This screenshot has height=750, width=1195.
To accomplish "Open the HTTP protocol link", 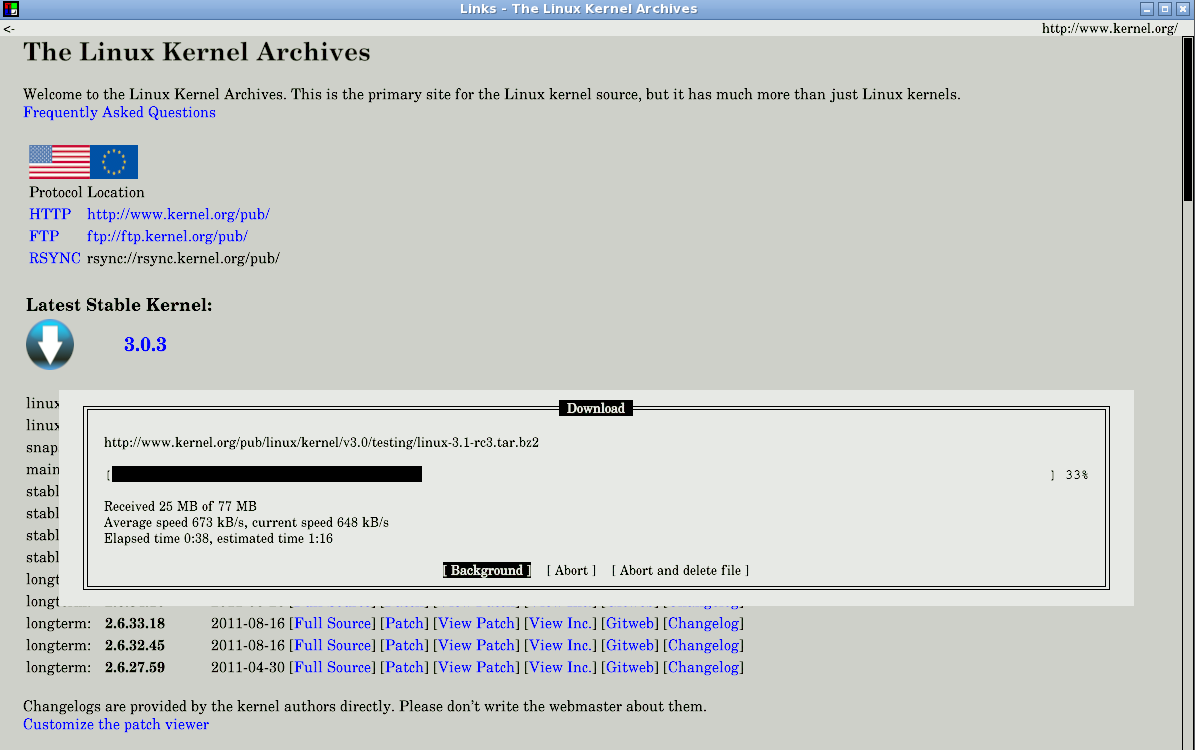I will point(50,214).
